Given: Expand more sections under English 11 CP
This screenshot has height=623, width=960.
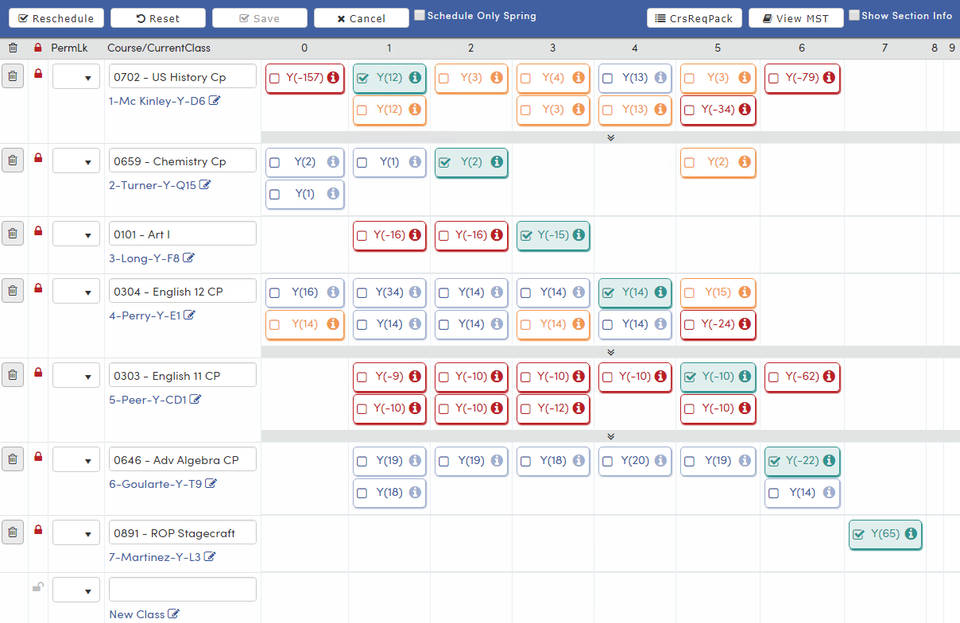Looking at the screenshot, I should tap(610, 436).
